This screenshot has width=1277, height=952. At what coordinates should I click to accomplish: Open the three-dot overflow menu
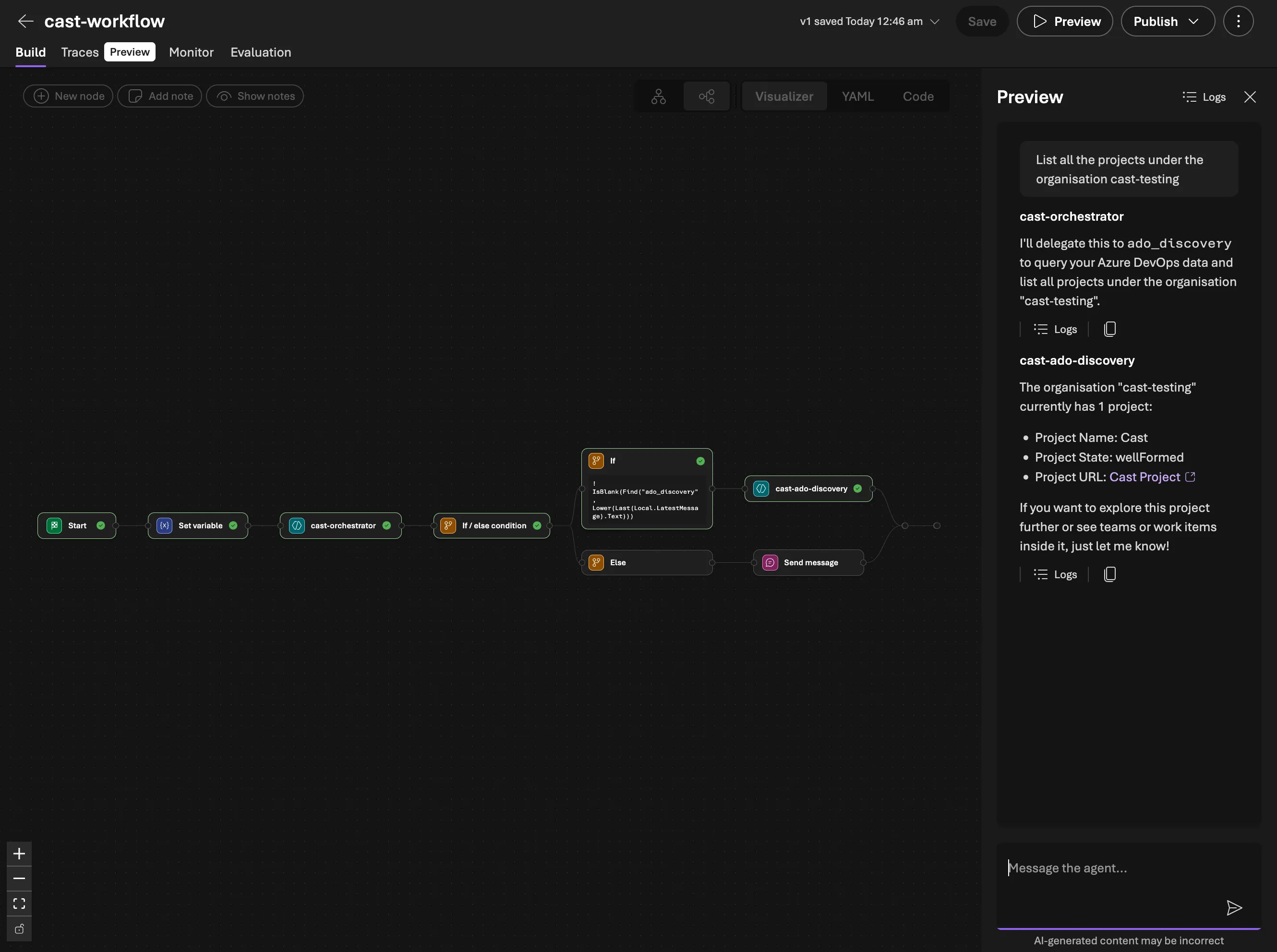pos(1238,21)
